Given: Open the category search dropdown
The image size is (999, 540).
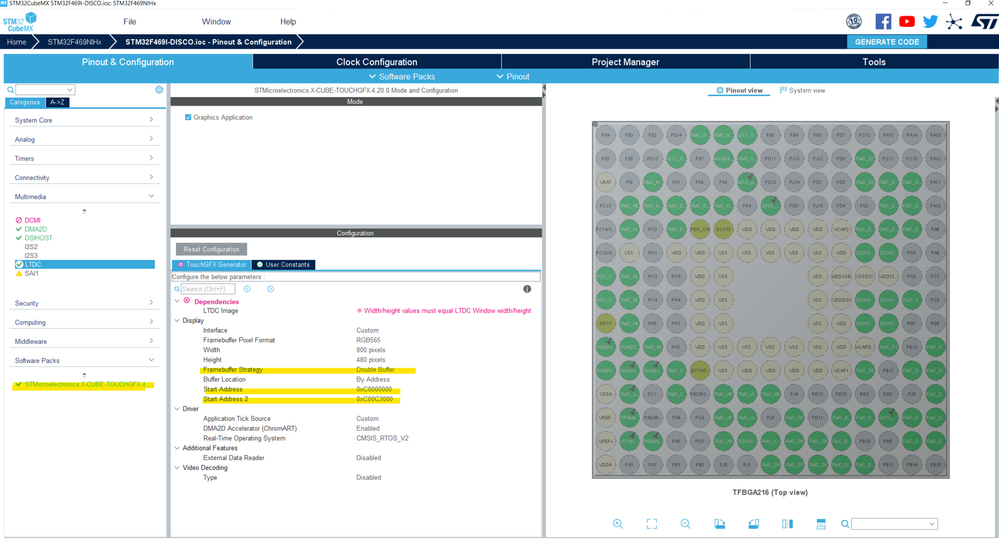Looking at the screenshot, I should pyautogui.click(x=69, y=90).
